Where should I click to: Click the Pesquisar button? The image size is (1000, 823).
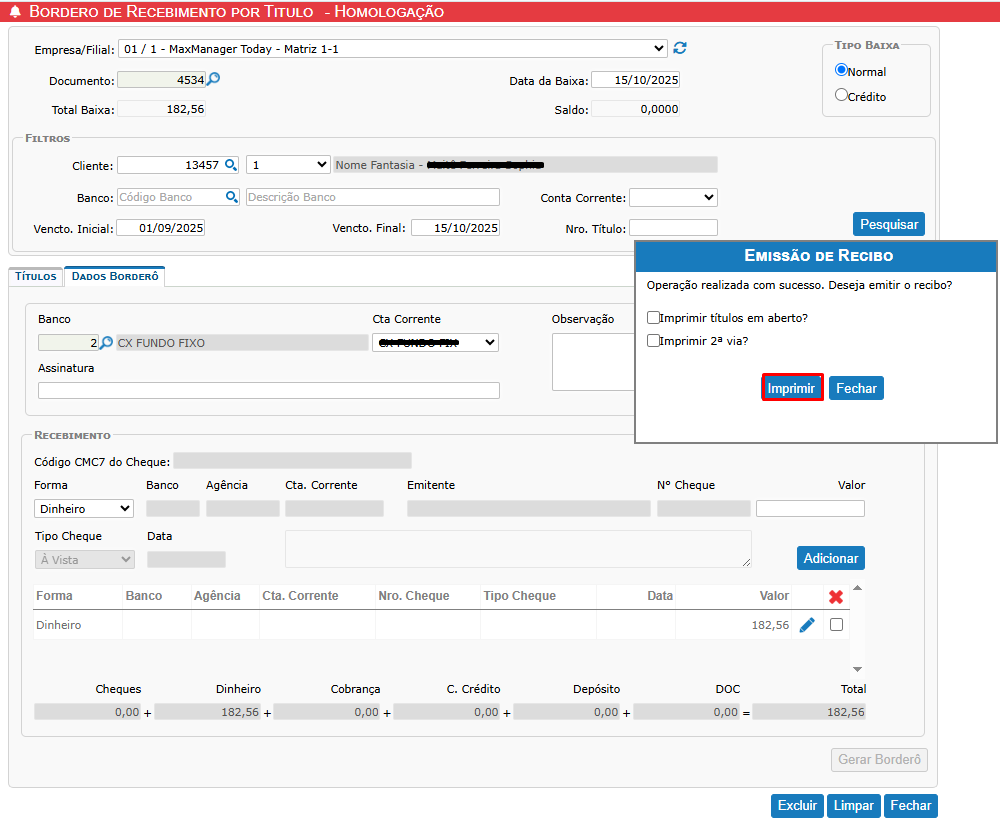point(888,224)
